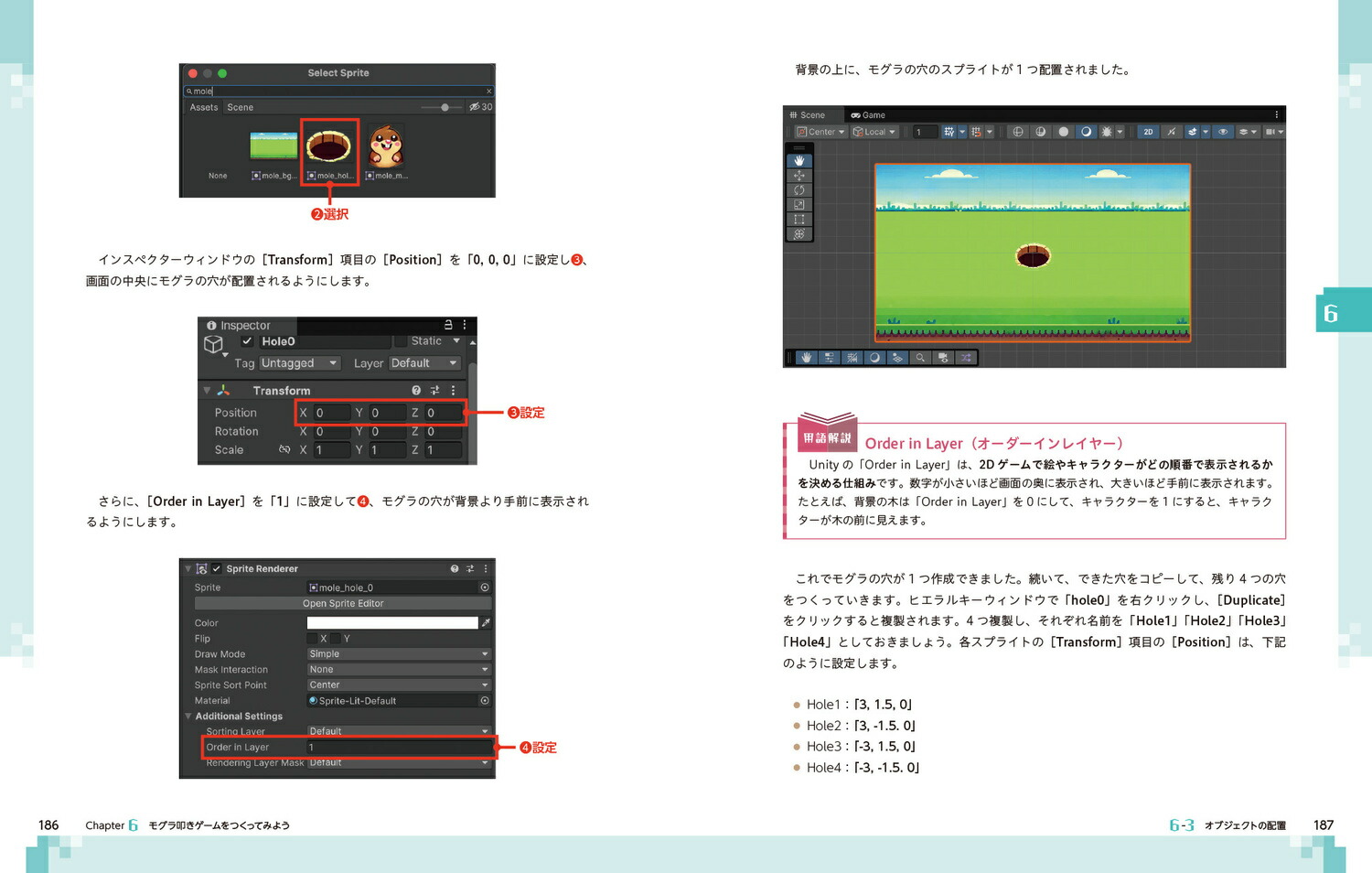This screenshot has height=873, width=1372.
Task: Click the Position X input field
Action: click(332, 413)
